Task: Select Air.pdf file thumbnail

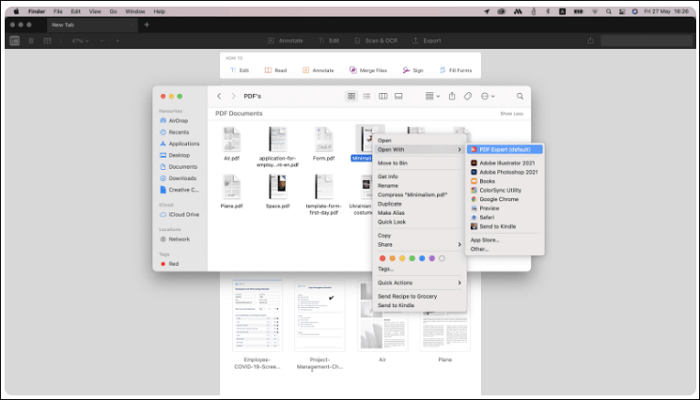Action: click(x=232, y=139)
